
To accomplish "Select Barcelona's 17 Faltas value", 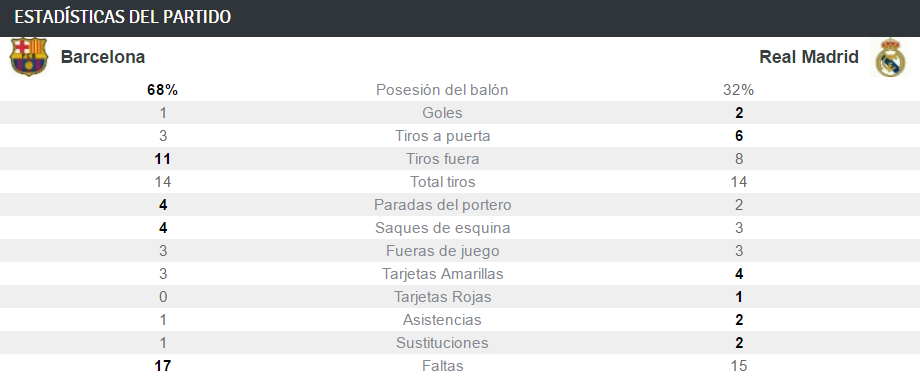I will coord(163,366).
